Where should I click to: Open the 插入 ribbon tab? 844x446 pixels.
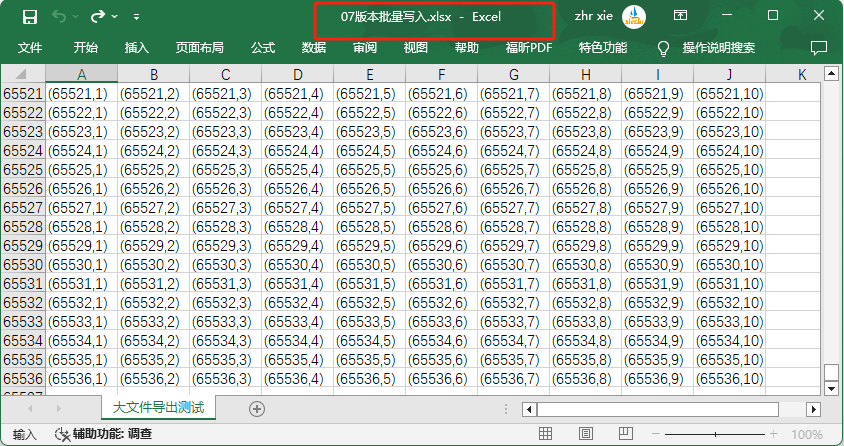[x=137, y=48]
